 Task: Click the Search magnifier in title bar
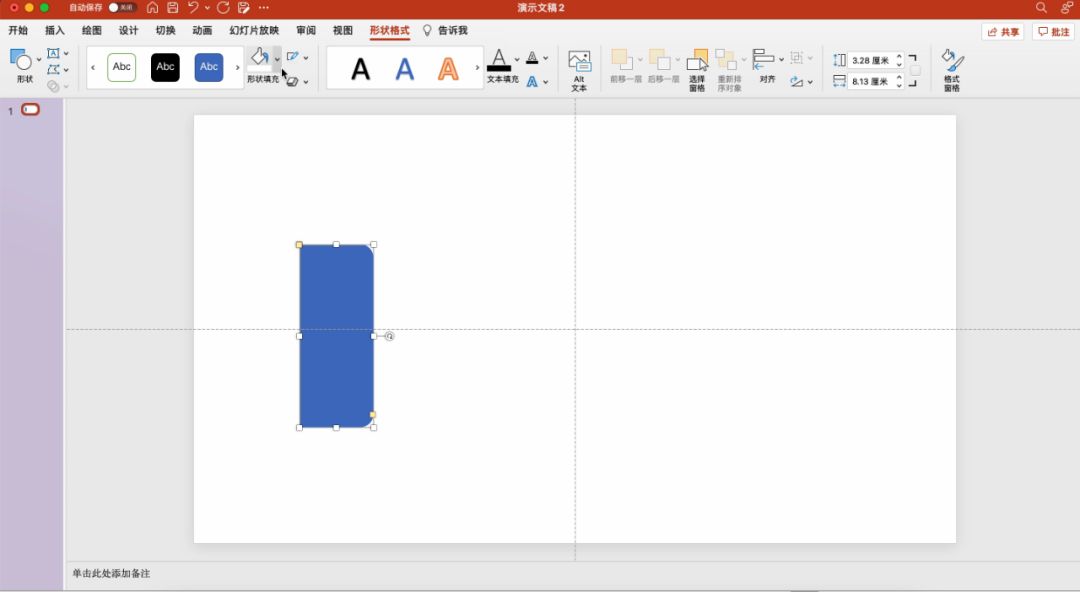click(x=1041, y=8)
